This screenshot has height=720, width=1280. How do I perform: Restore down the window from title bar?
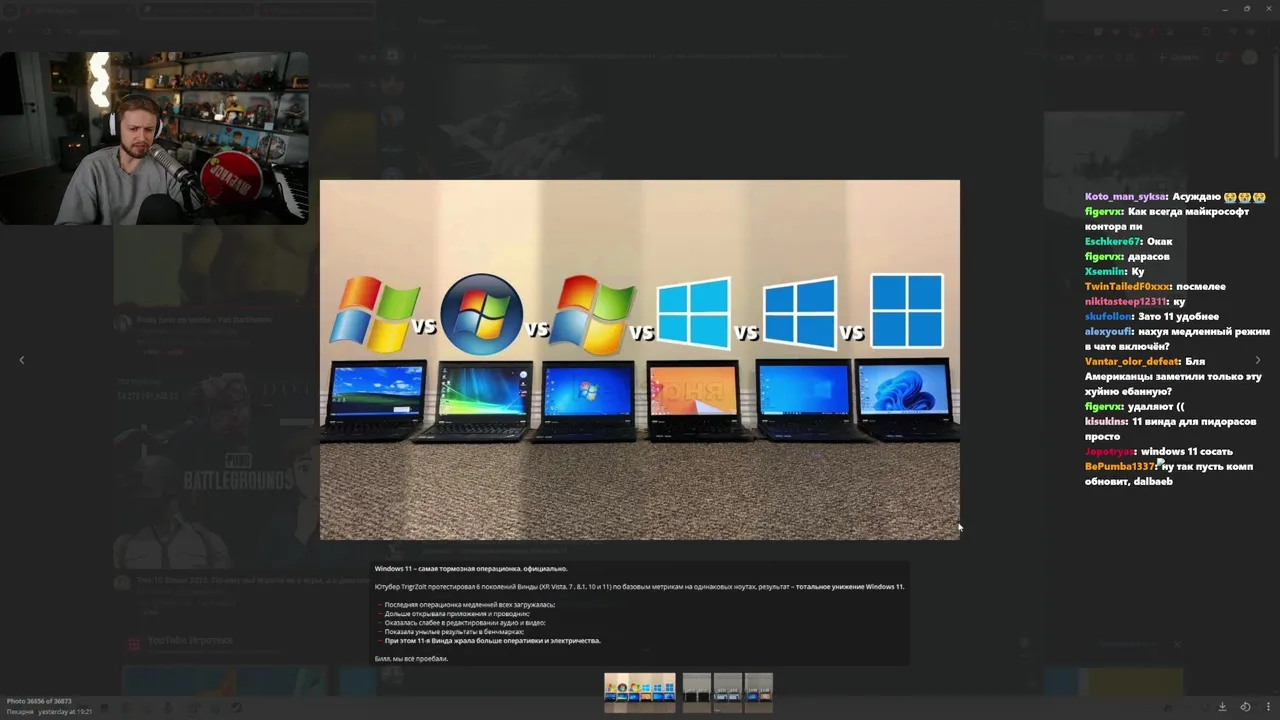pyautogui.click(x=1247, y=9)
